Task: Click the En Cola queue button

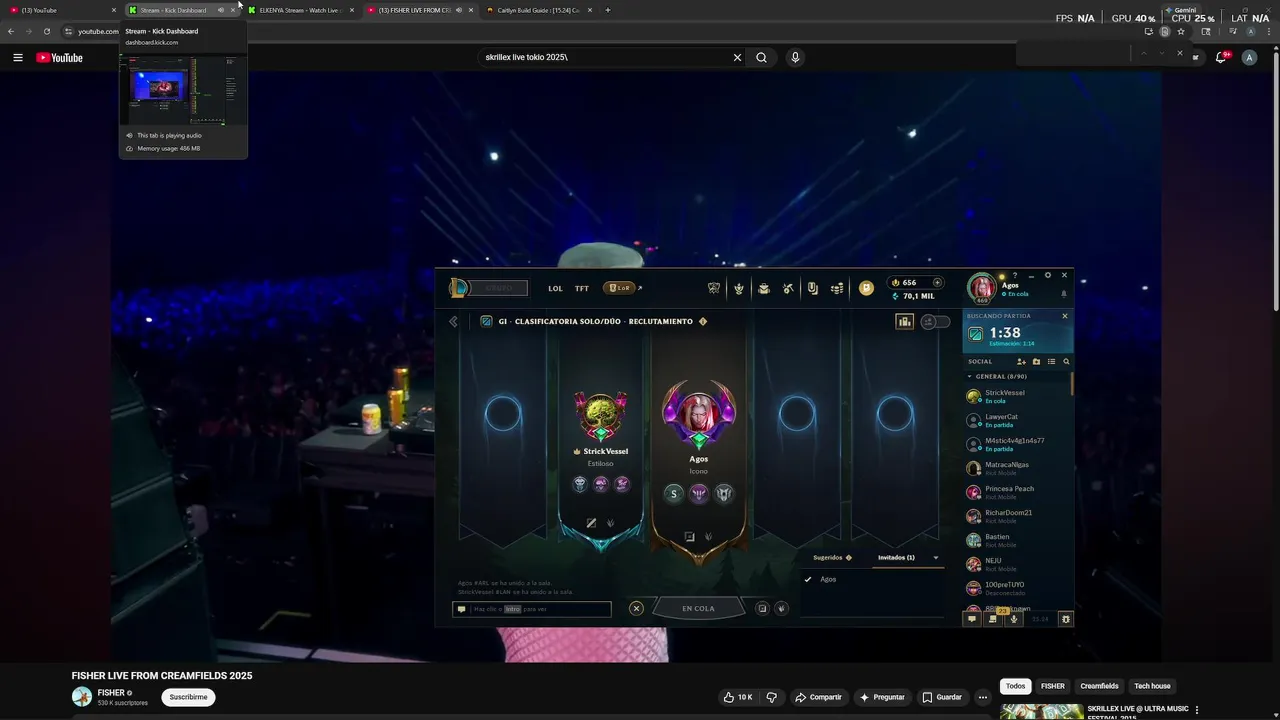Action: click(x=698, y=608)
